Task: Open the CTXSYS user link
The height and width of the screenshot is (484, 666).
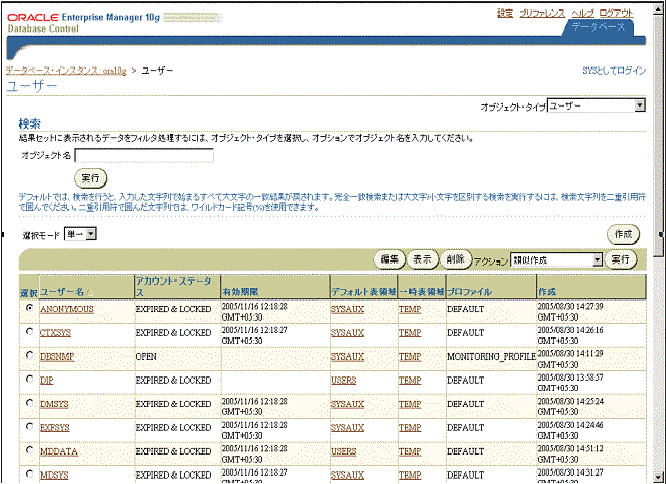Action: pos(55,332)
